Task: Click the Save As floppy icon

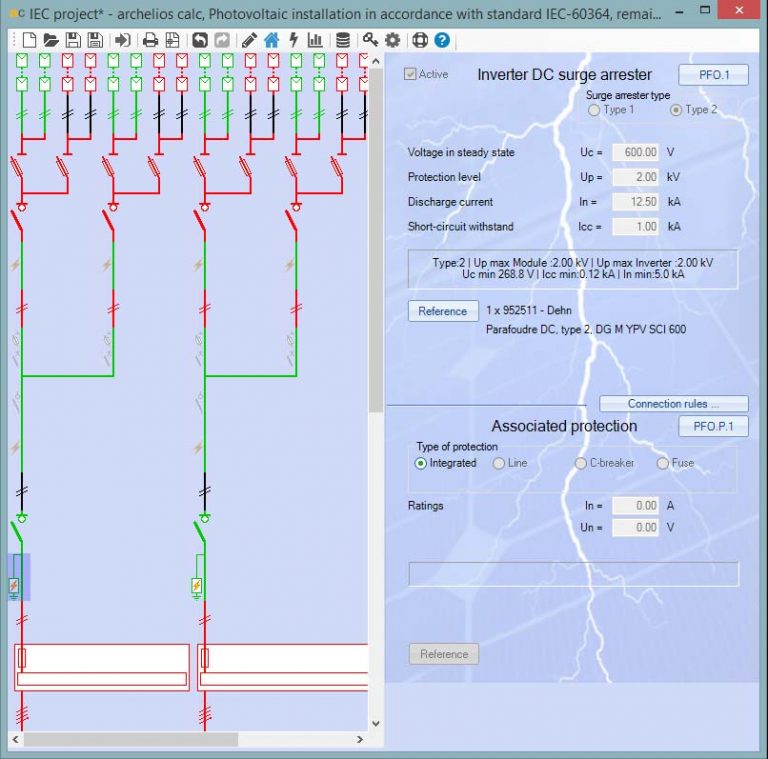Action: [95, 40]
